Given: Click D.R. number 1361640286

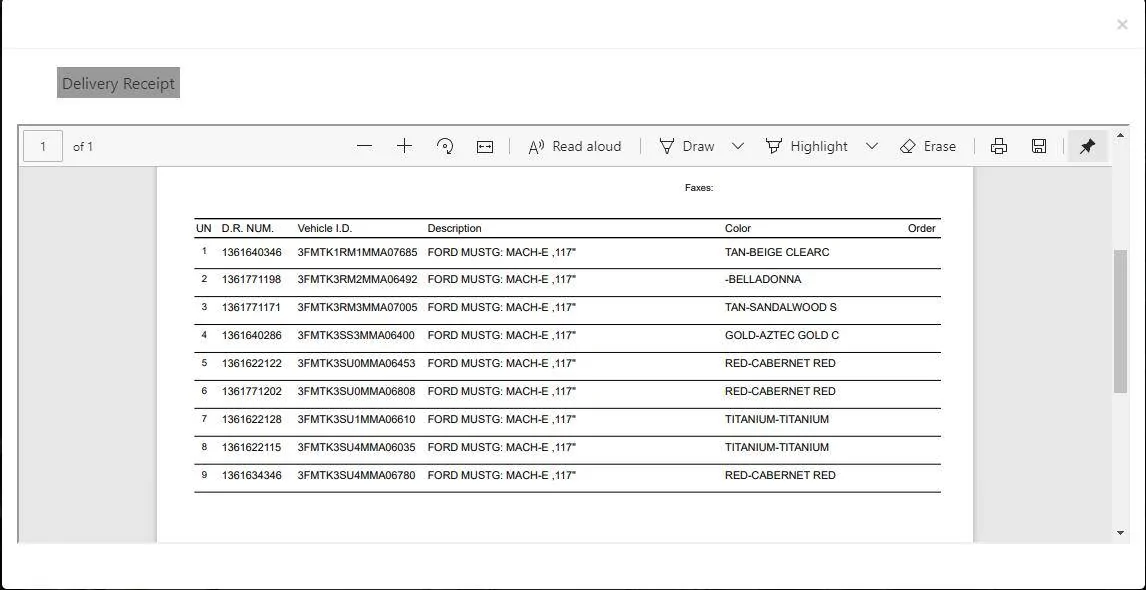Looking at the screenshot, I should pos(251,336).
